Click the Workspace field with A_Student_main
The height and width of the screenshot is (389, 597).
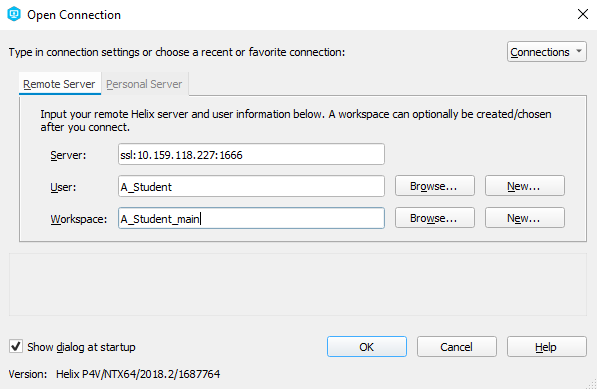pos(251,218)
